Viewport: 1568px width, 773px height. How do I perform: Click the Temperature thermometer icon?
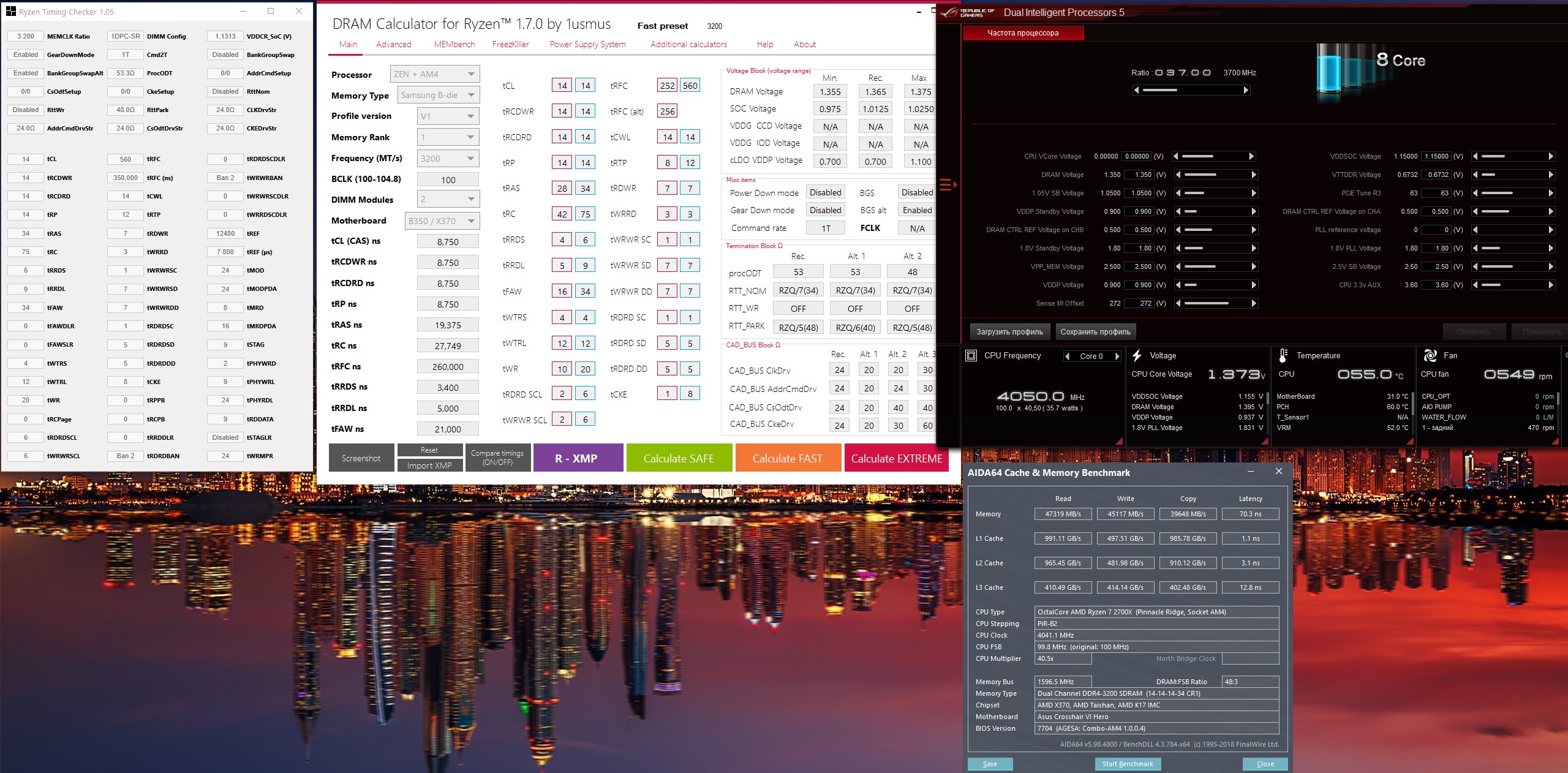[x=1283, y=356]
